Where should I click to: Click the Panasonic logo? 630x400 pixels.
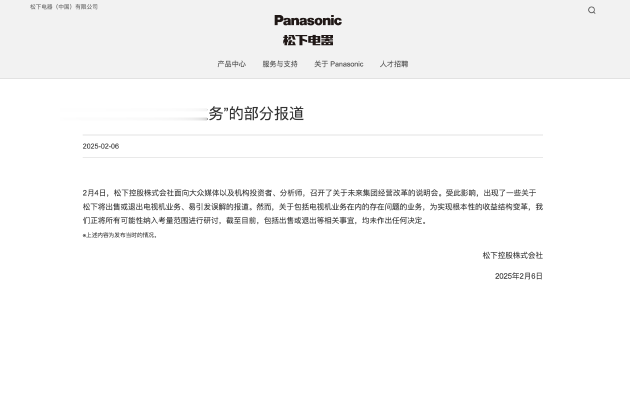tap(308, 20)
